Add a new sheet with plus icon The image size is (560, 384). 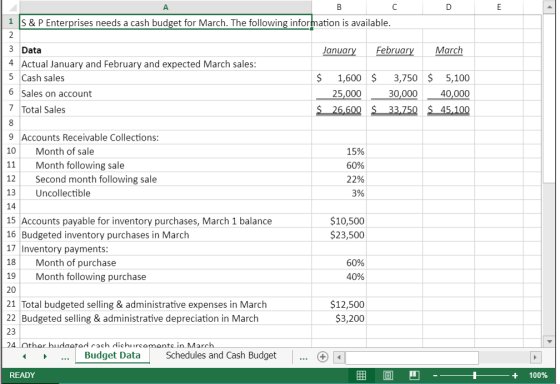pyautogui.click(x=322, y=356)
